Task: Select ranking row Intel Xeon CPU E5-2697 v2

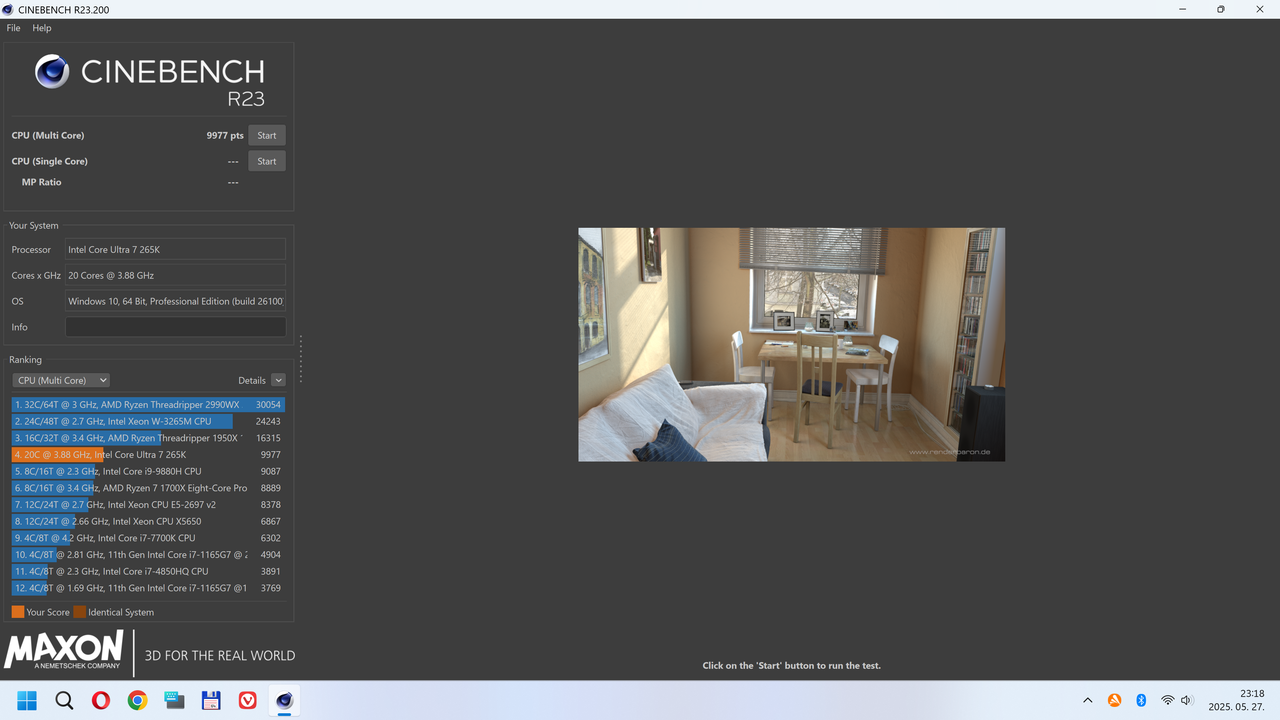Action: pyautogui.click(x=148, y=504)
